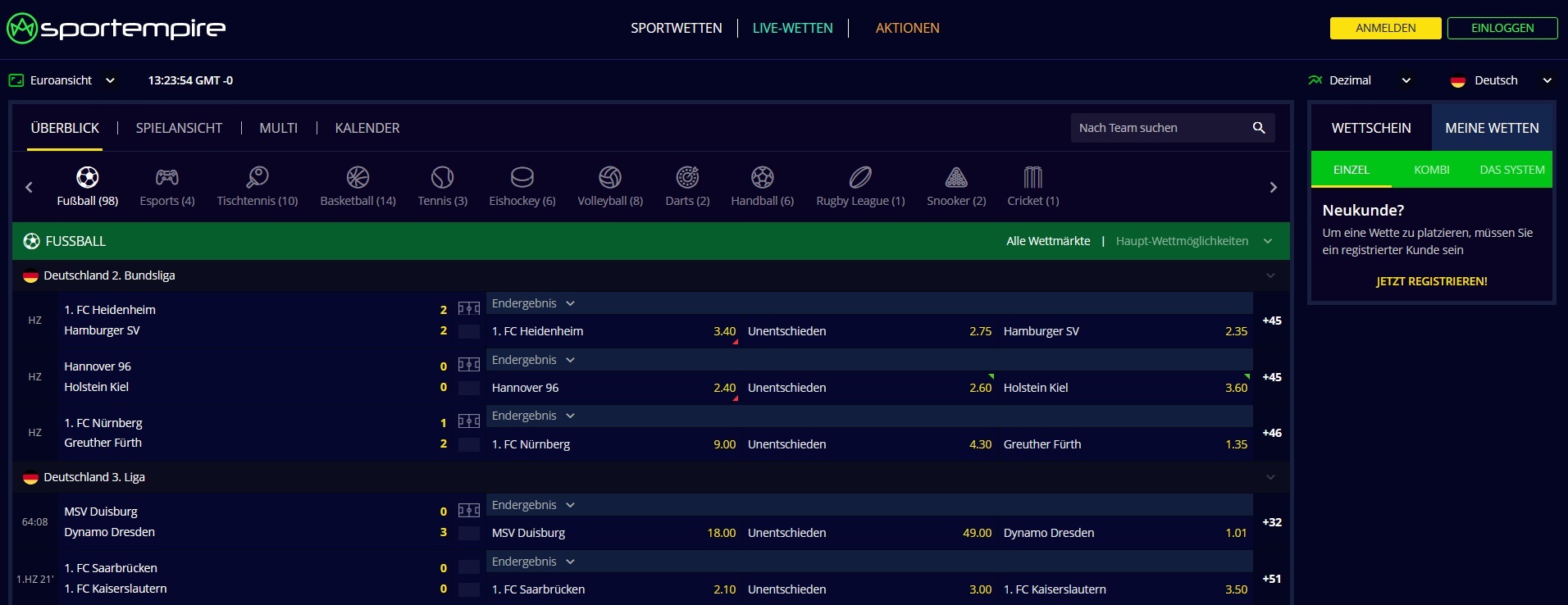Click the yellow ANMELDEN button
Screen dimensions: 1568x605
pyautogui.click(x=1386, y=28)
